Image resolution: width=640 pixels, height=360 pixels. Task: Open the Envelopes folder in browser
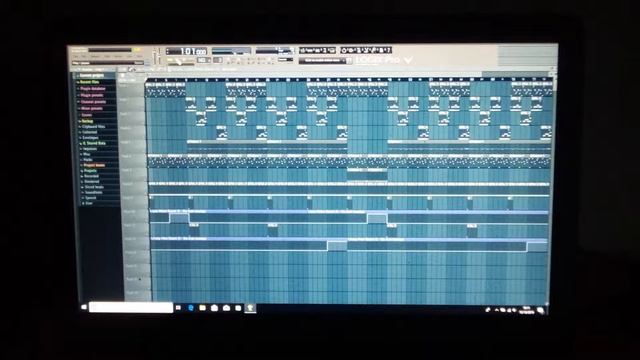click(90, 138)
